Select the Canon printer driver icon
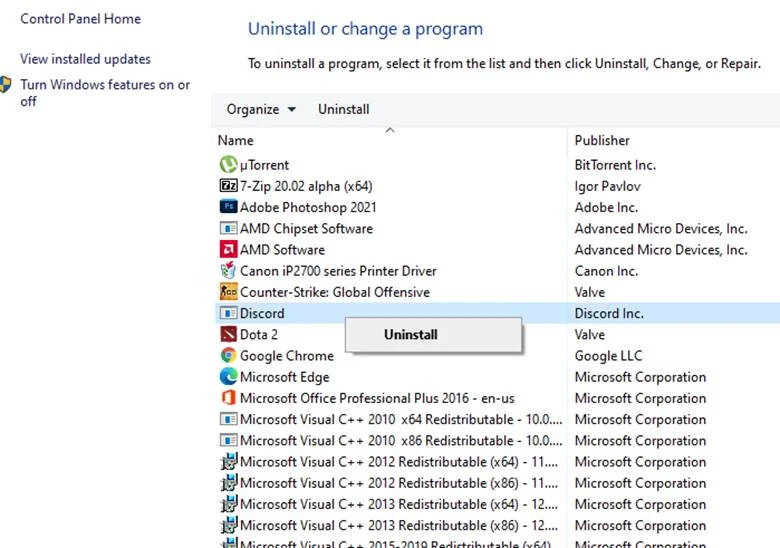The width and height of the screenshot is (780, 548). click(x=228, y=271)
